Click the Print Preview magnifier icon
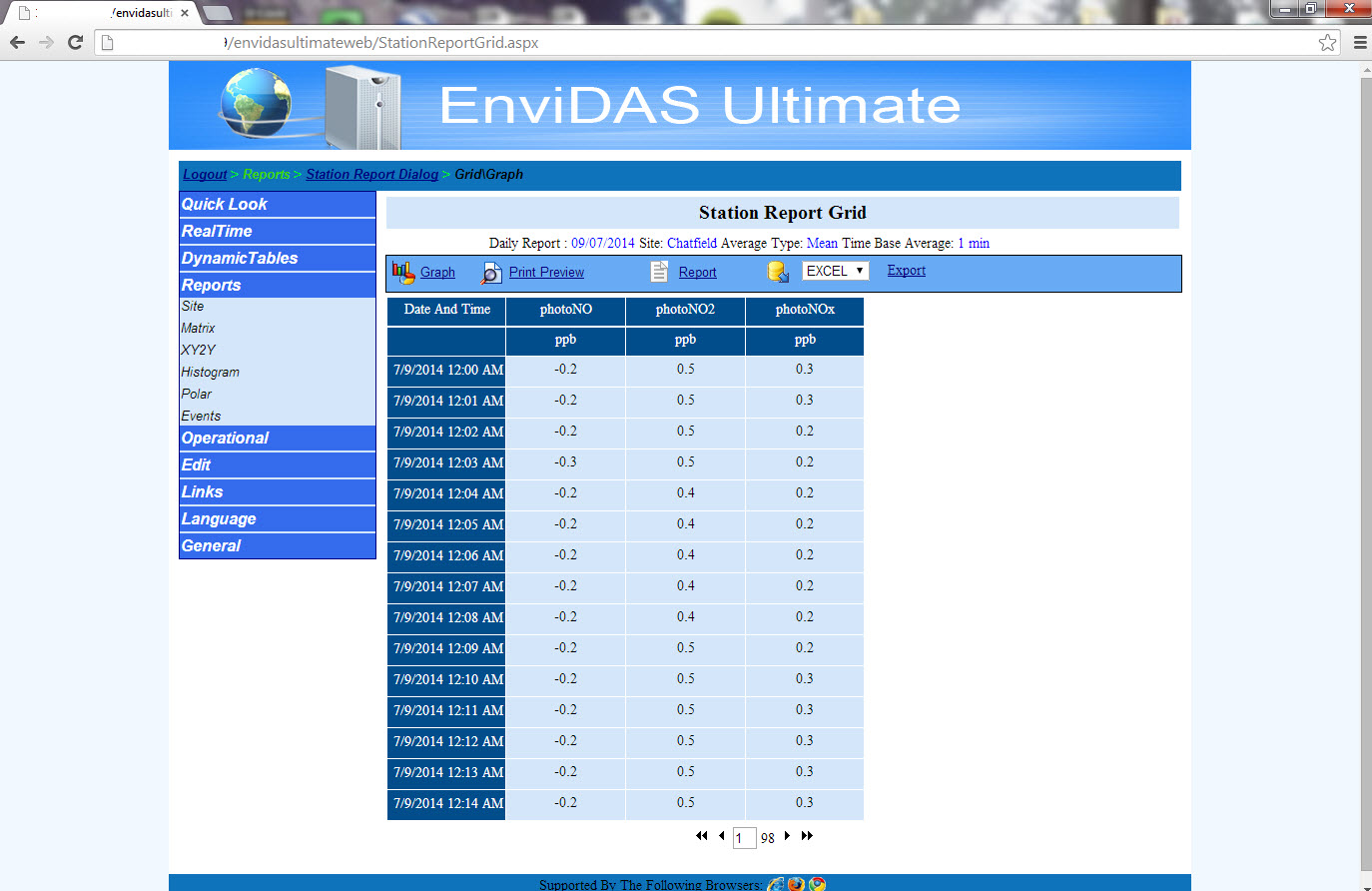 click(491, 273)
